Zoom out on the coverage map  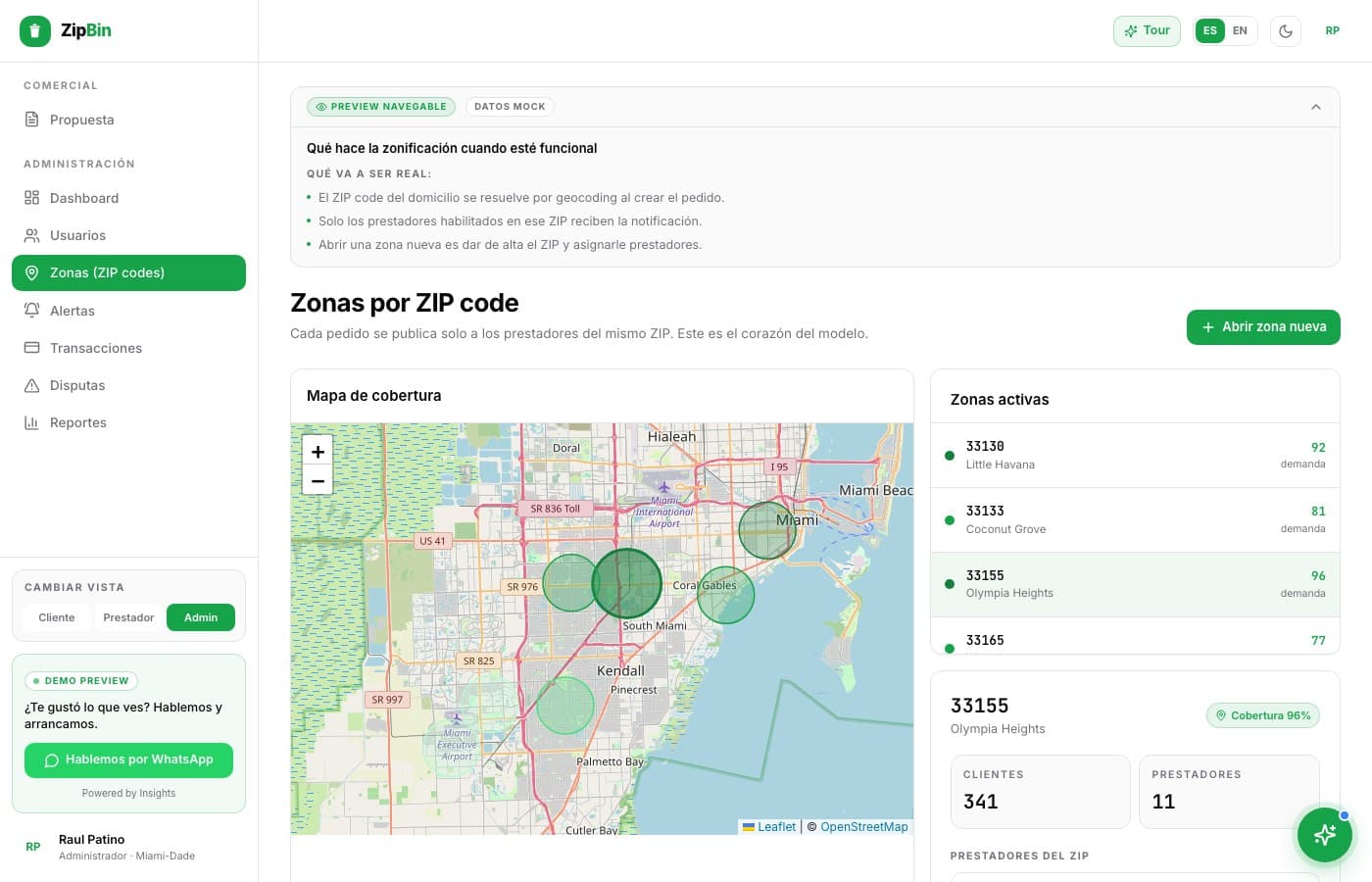coord(318,480)
